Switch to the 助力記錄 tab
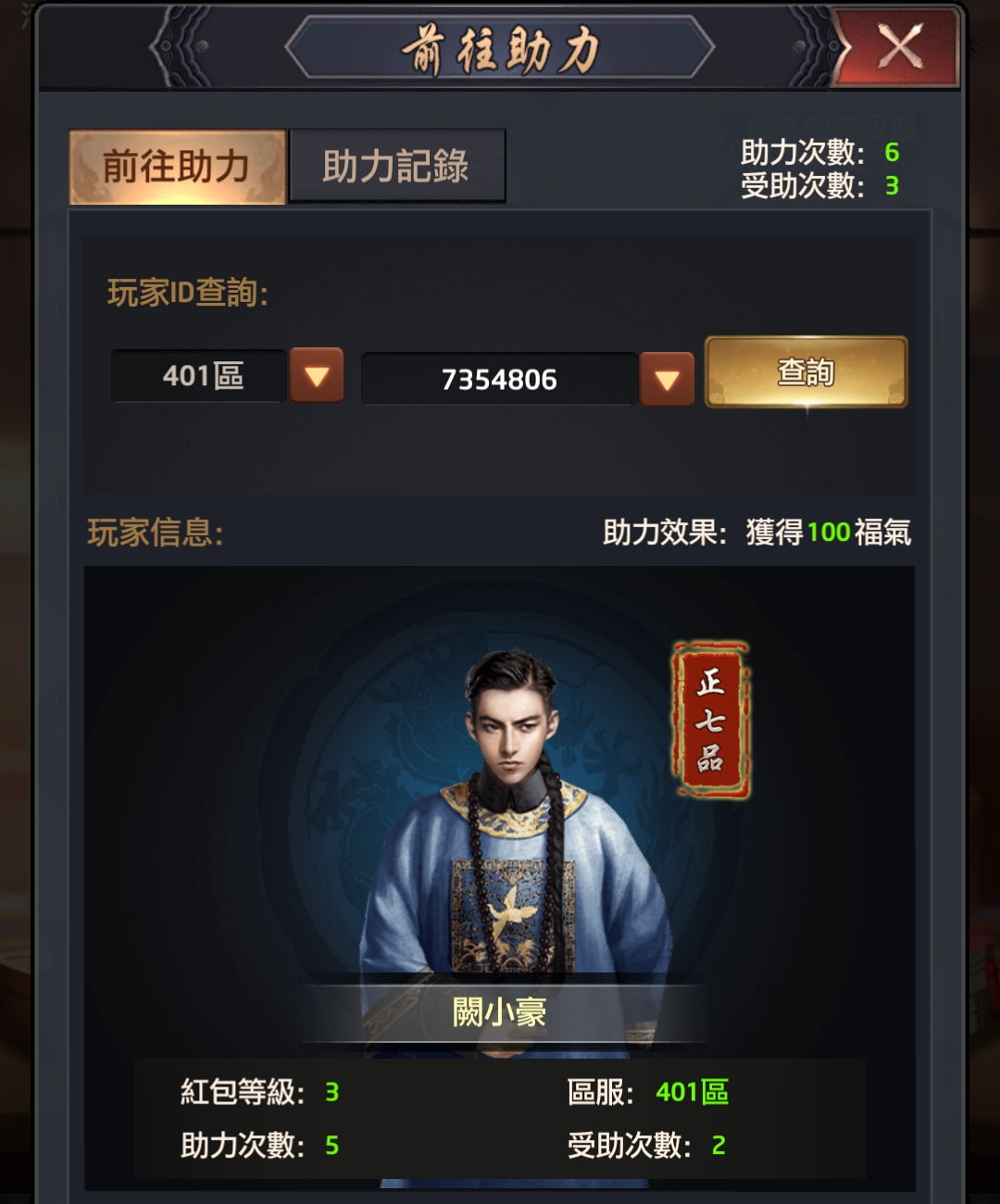 pyautogui.click(x=397, y=167)
